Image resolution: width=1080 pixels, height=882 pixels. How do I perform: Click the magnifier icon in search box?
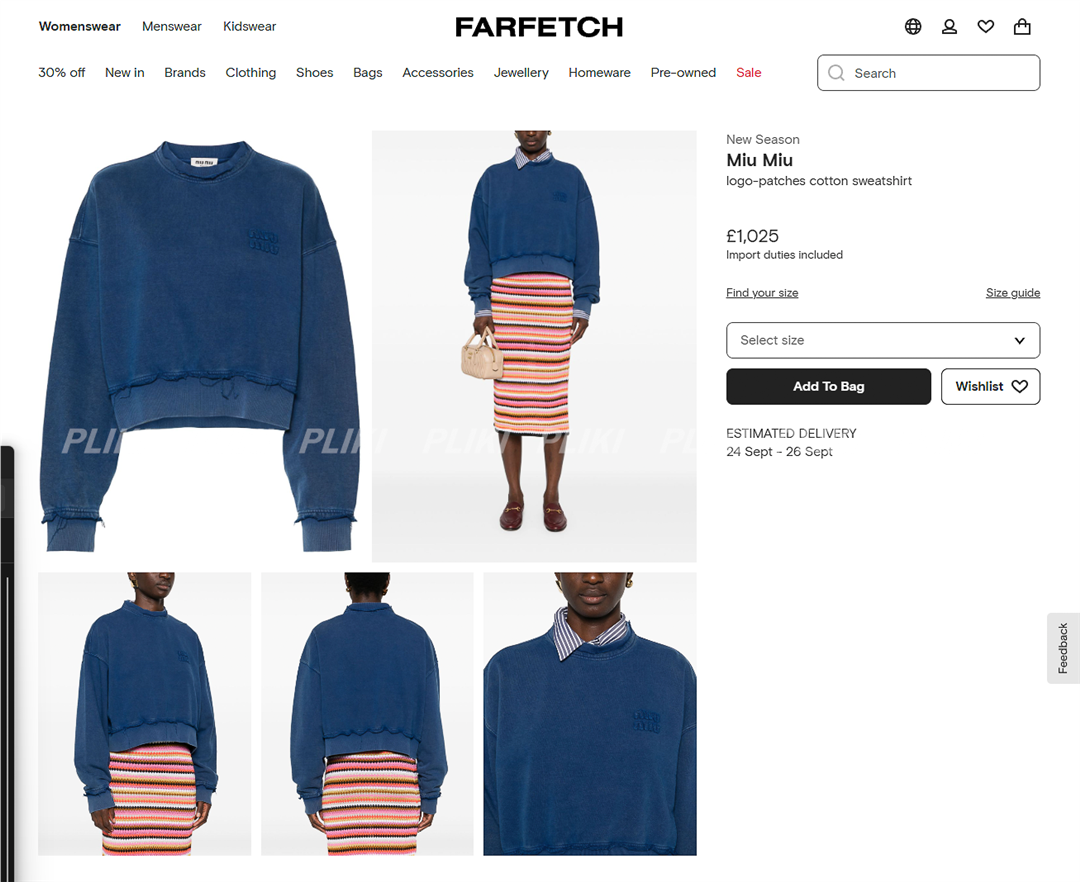[x=836, y=73]
